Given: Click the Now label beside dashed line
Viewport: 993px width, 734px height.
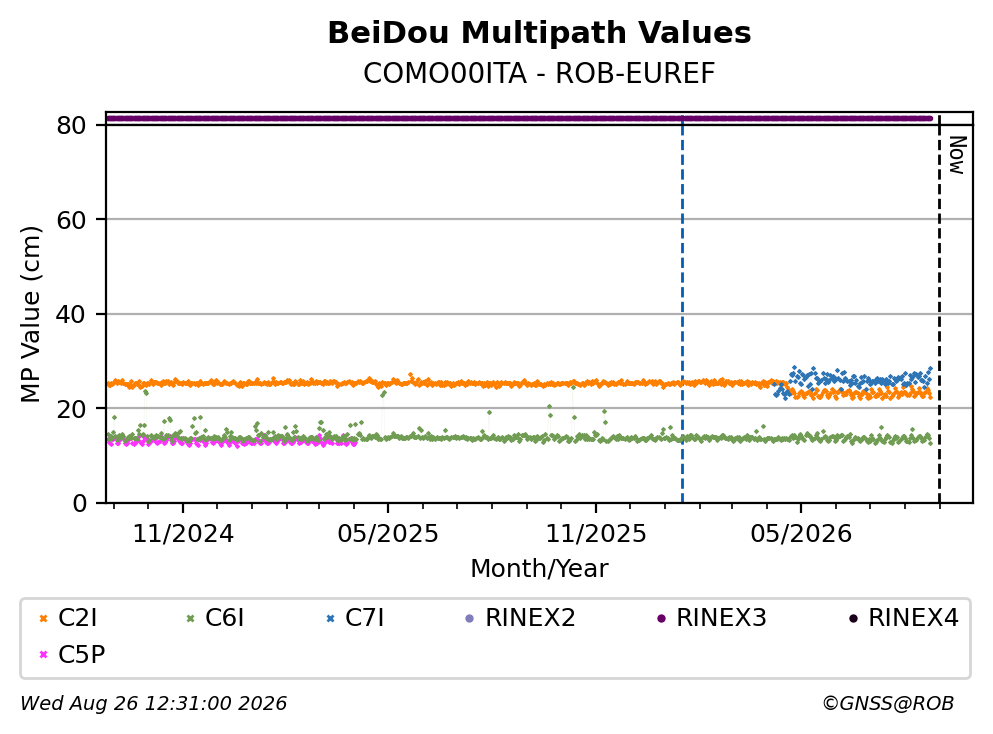Looking at the screenshot, I should pyautogui.click(x=958, y=155).
